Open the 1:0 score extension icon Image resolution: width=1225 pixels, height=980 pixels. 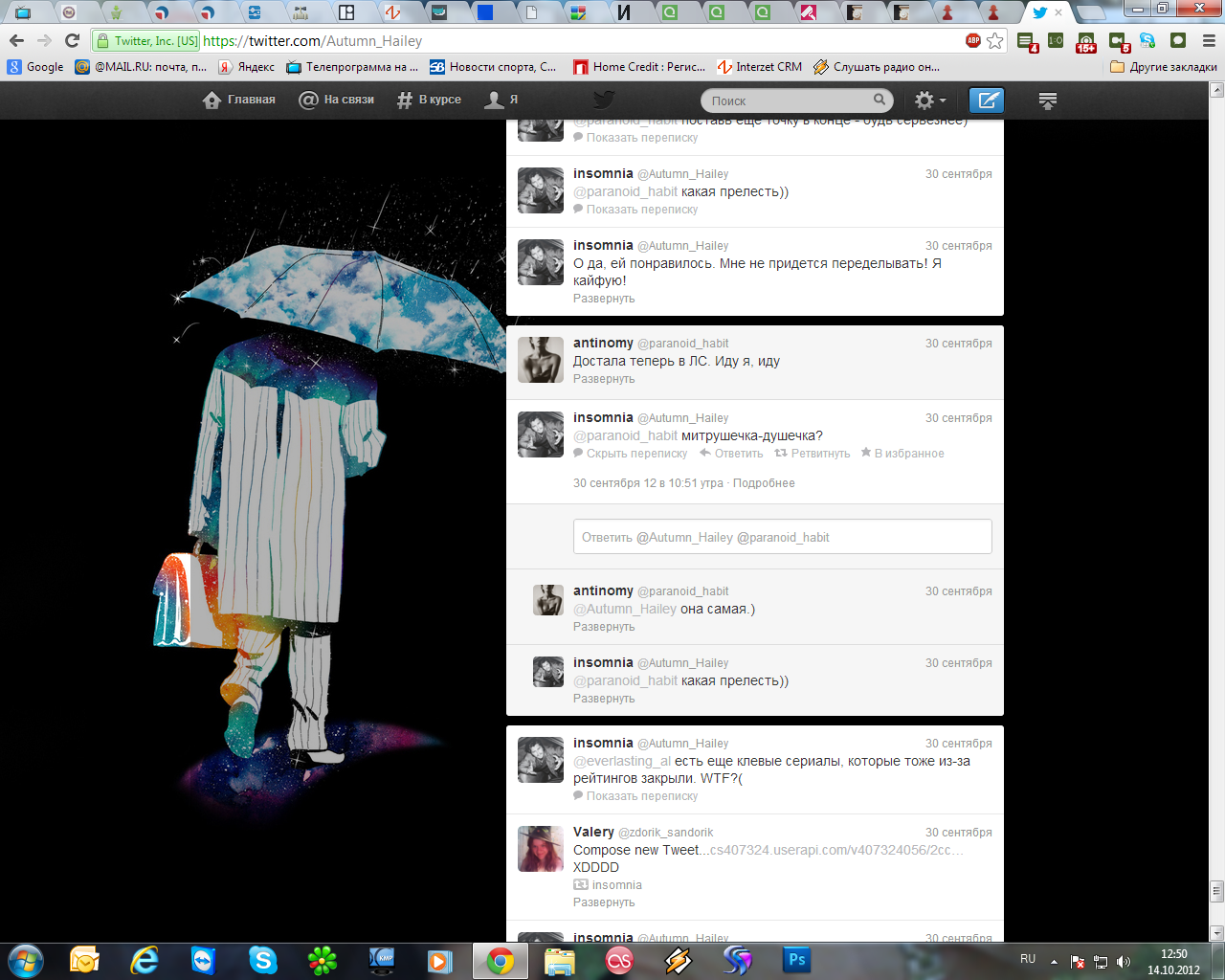pos(1056,41)
